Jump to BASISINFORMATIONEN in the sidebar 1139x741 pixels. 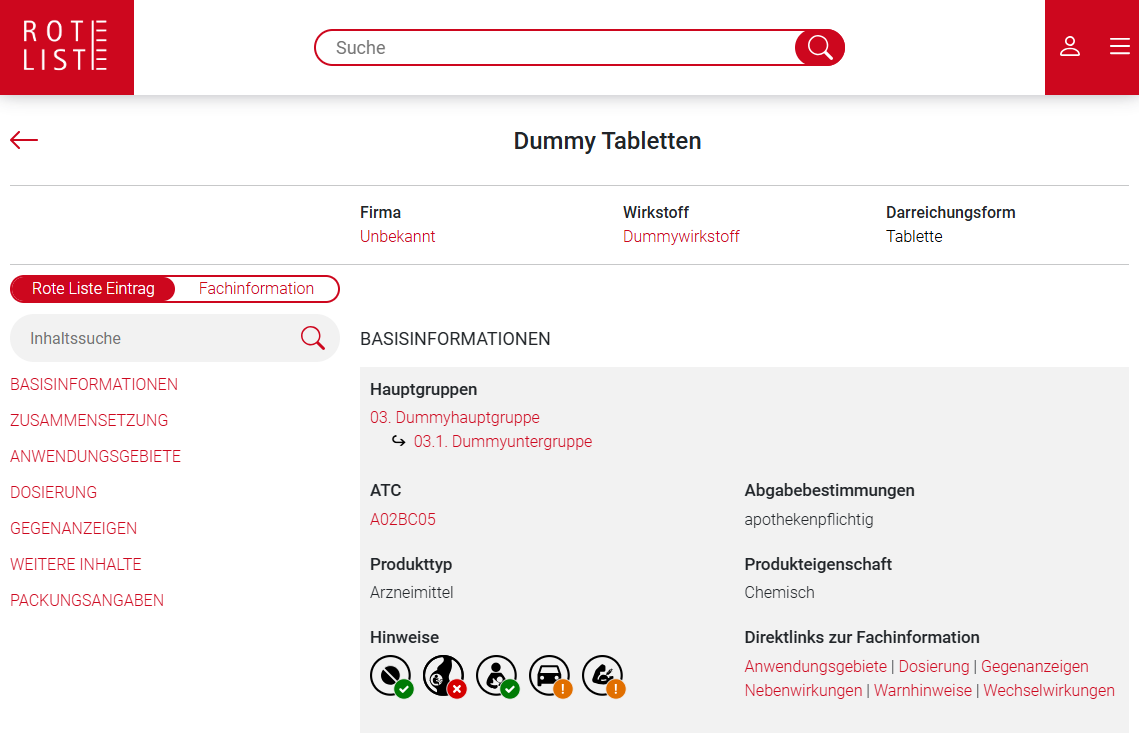click(x=94, y=384)
